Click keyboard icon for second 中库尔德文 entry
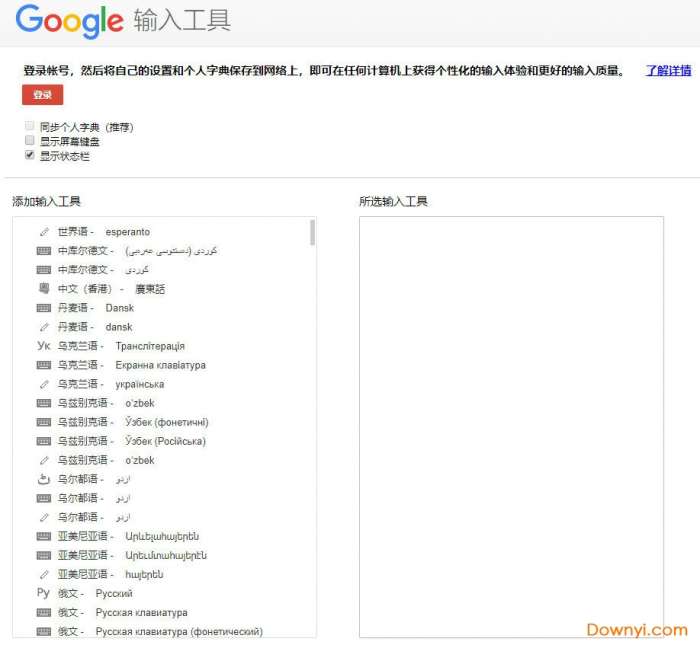 point(43,270)
